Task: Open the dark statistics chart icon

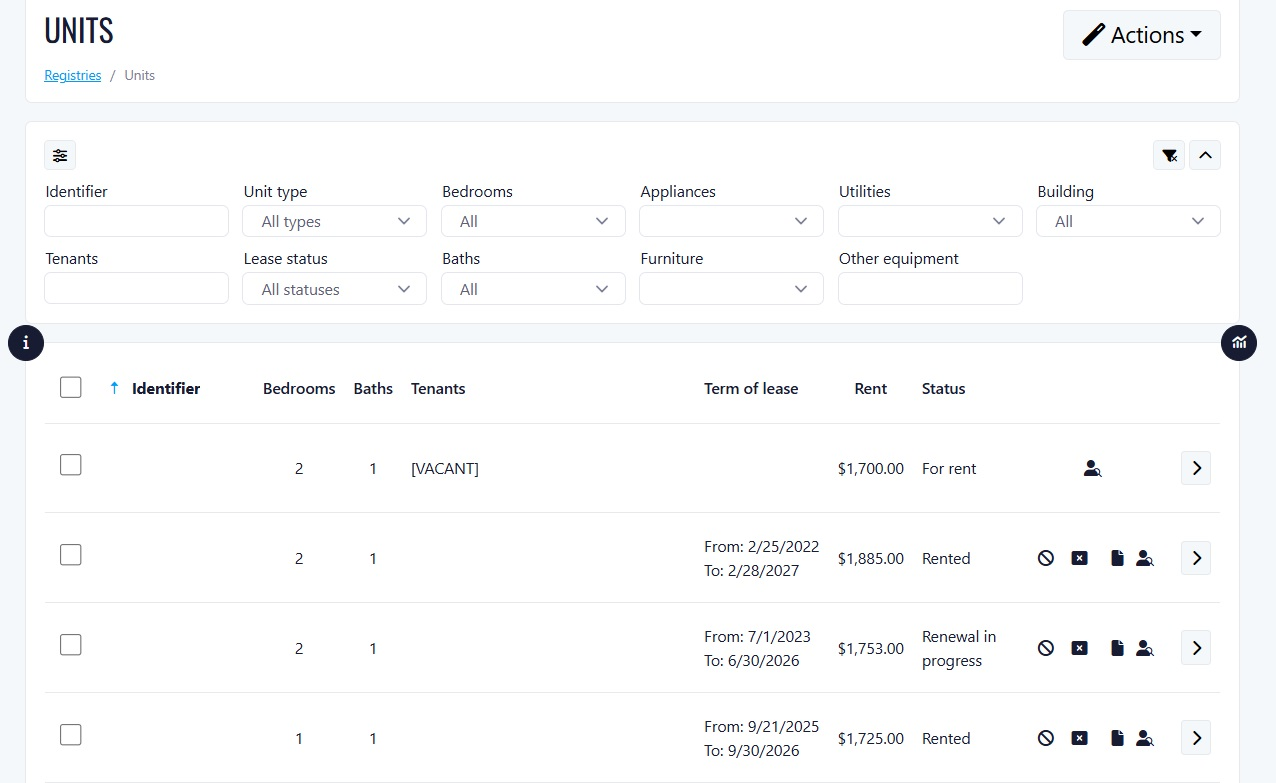Action: (x=1239, y=343)
